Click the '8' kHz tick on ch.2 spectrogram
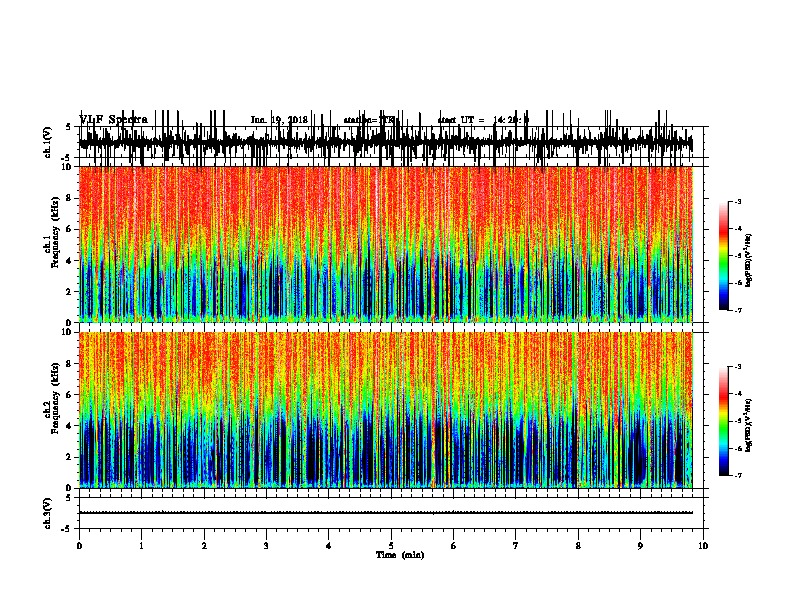This screenshot has width=792, height=612. [x=70, y=364]
